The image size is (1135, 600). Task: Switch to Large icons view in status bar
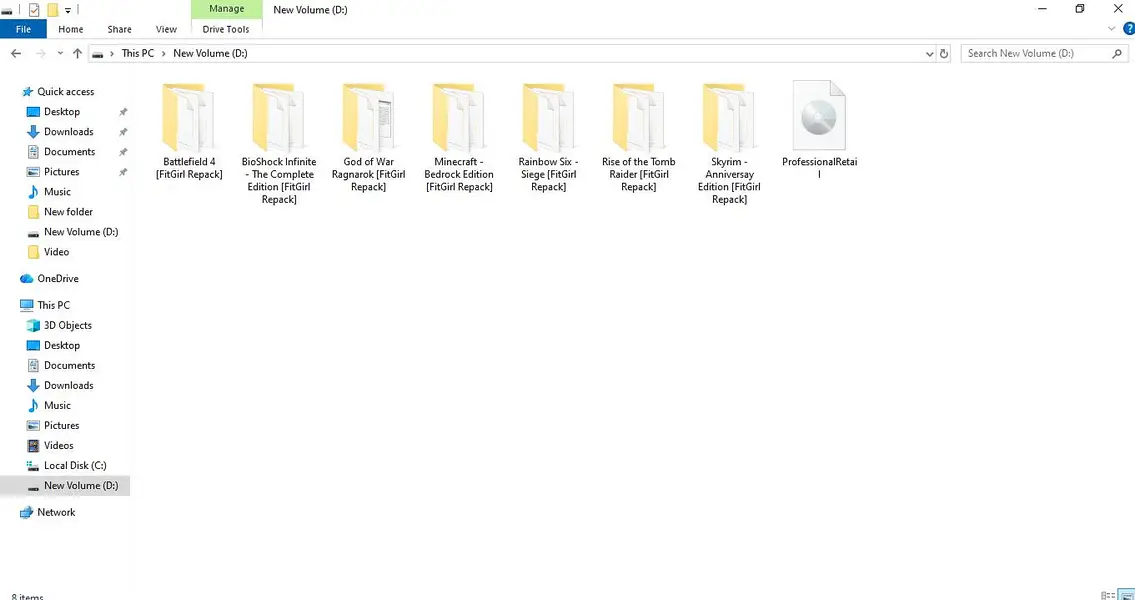pyautogui.click(x=1127, y=595)
